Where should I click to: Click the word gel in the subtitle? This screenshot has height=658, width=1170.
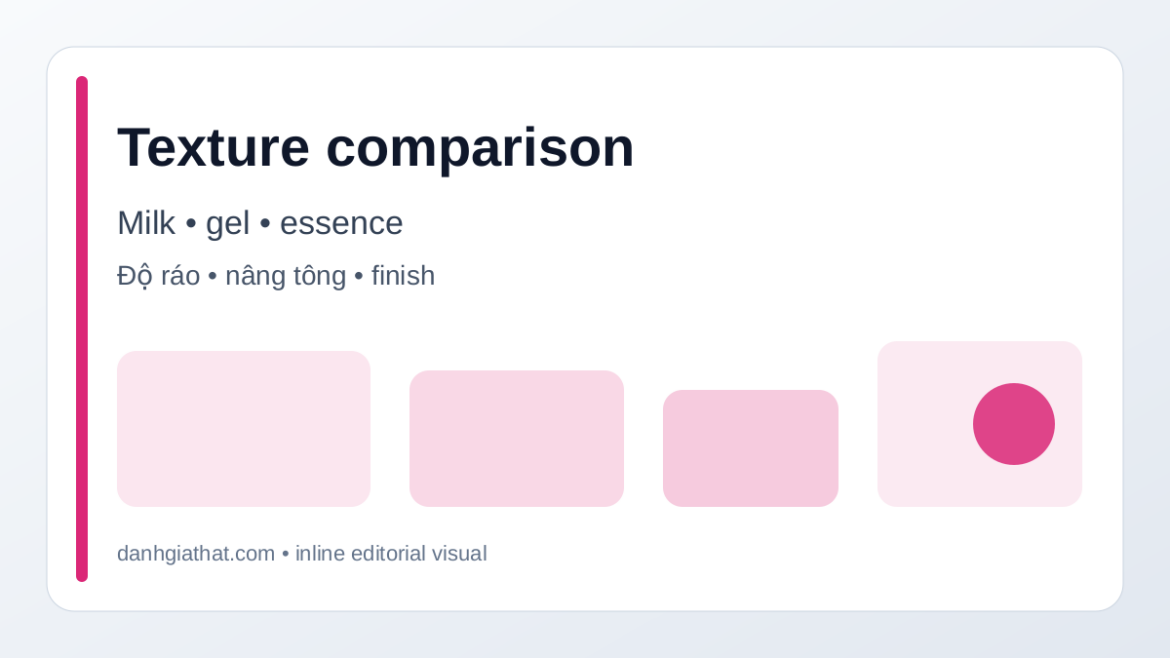point(228,225)
